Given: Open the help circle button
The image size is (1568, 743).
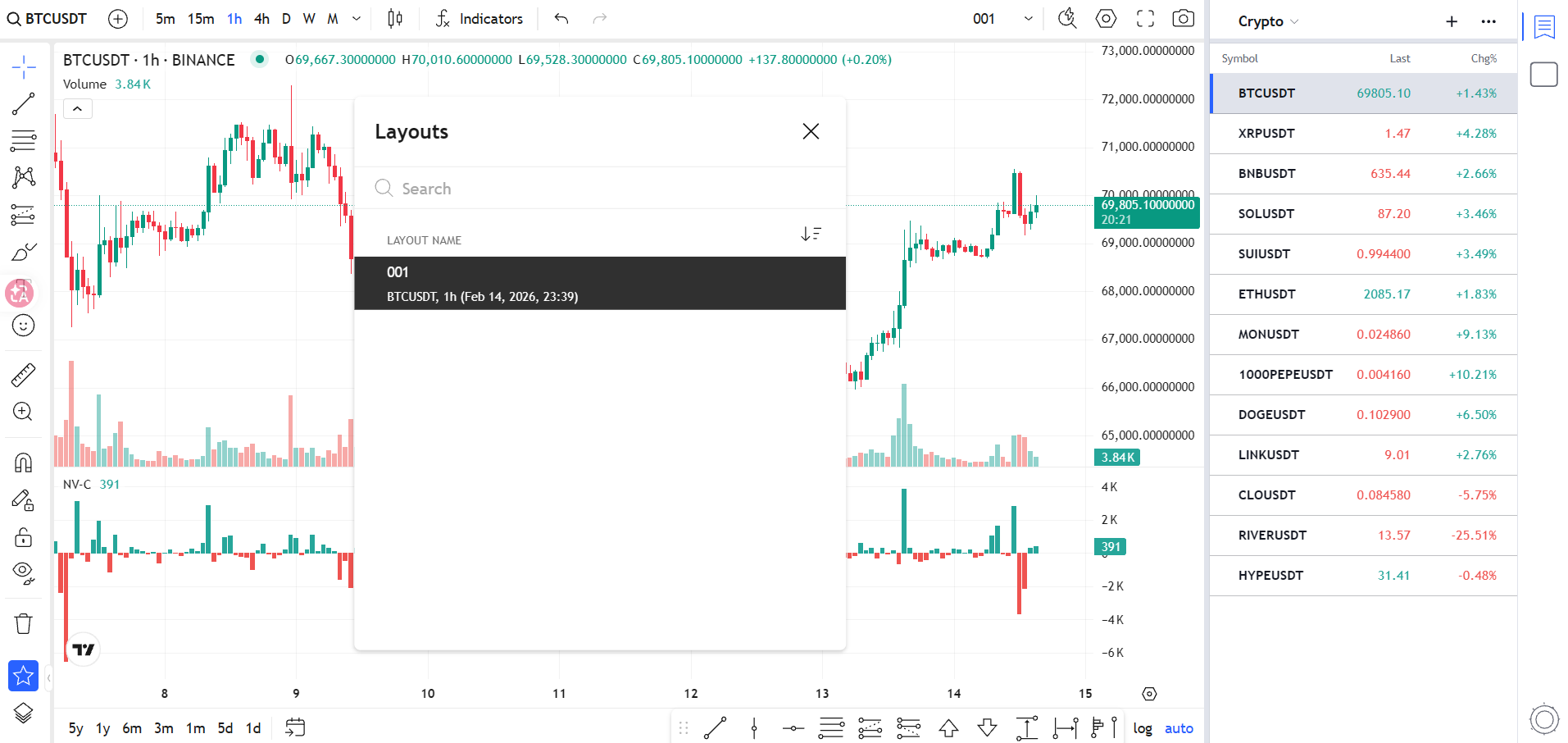Looking at the screenshot, I should [x=1544, y=719].
